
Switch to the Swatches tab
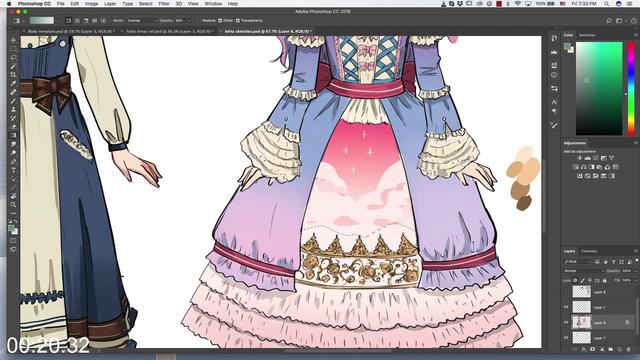coord(587,35)
